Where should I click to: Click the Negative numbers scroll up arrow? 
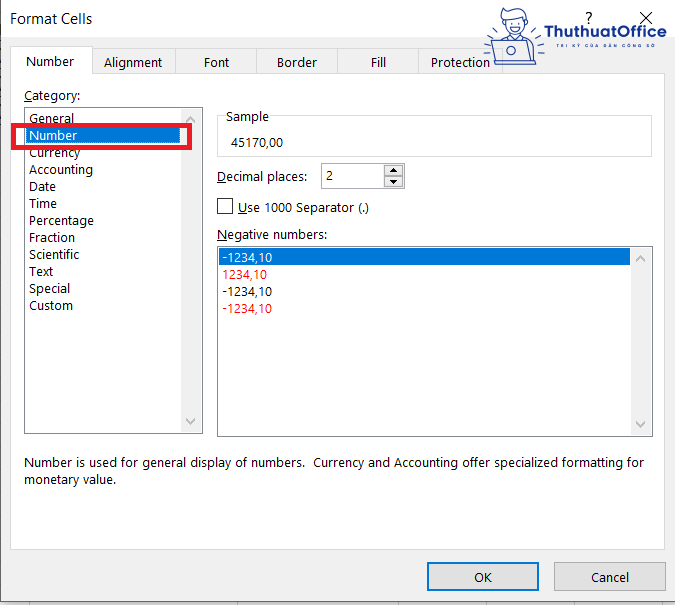click(x=641, y=258)
